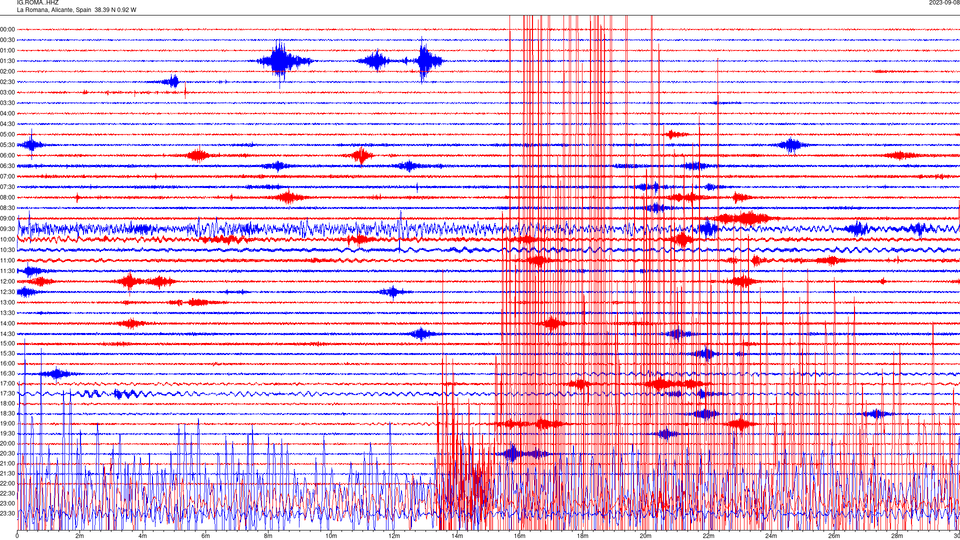The width and height of the screenshot is (960, 540).
Task: Click the '00:30' time row label
Action: [x=8, y=40]
